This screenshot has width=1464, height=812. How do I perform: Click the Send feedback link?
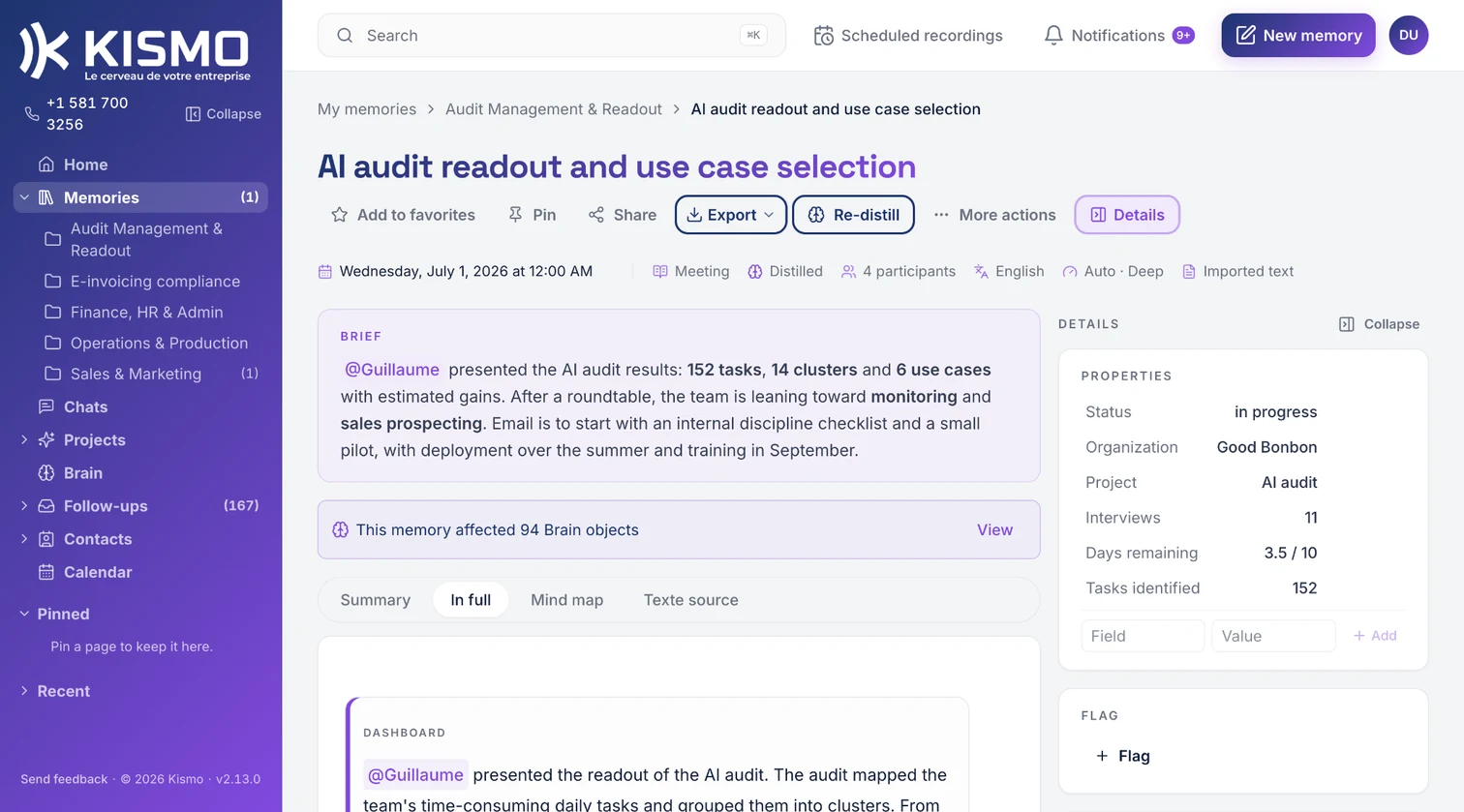click(x=64, y=779)
